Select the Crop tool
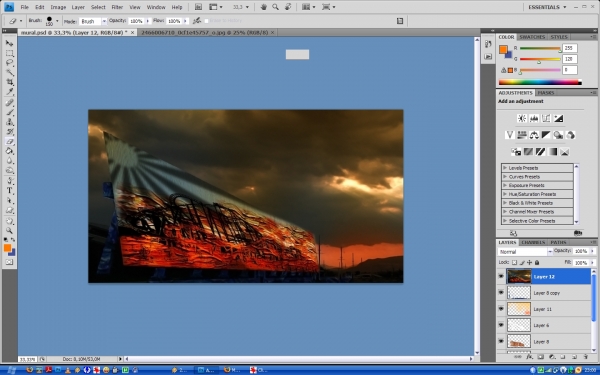The height and width of the screenshot is (375, 600). pyautogui.click(x=10, y=82)
